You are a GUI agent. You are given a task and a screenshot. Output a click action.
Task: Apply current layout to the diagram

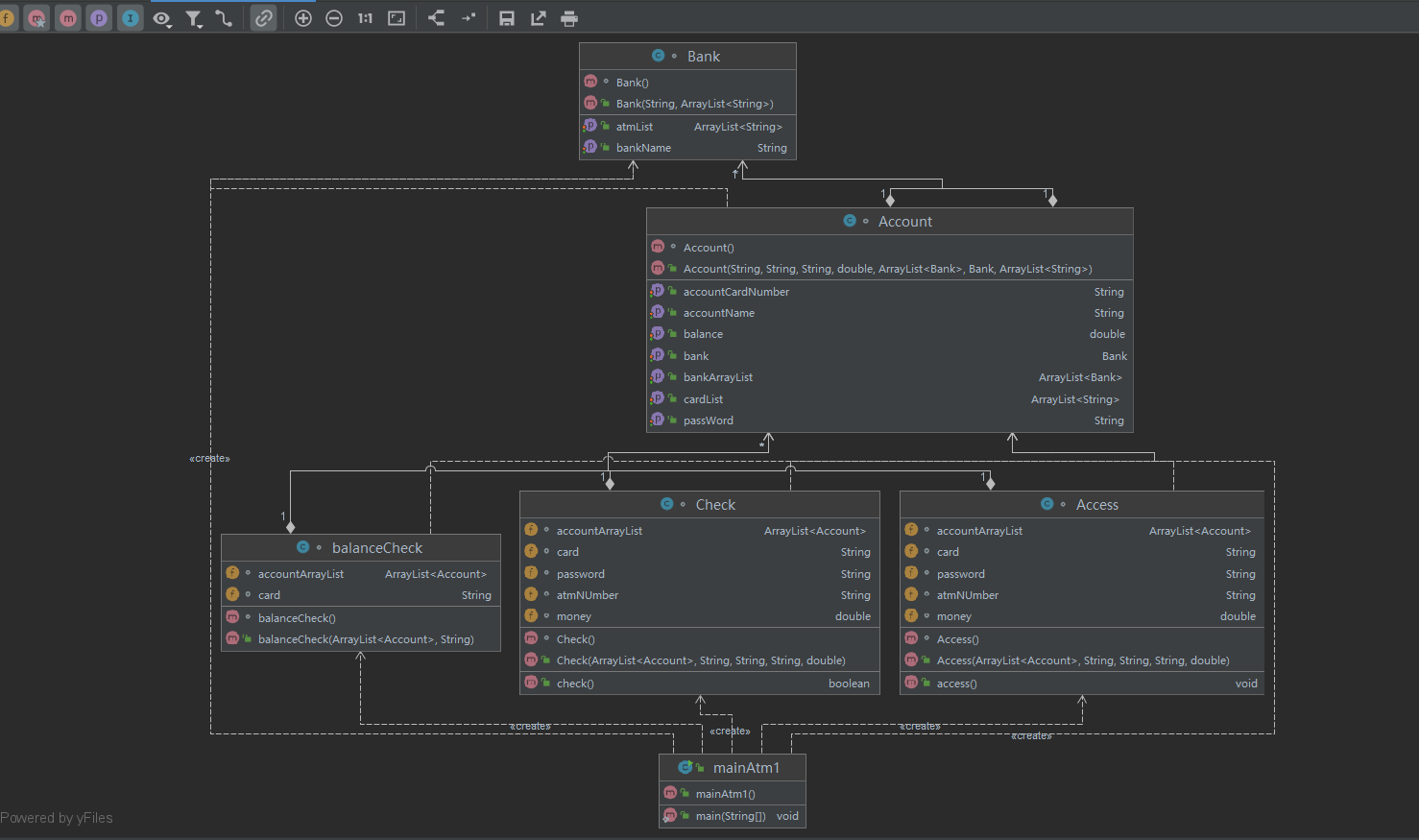click(436, 18)
